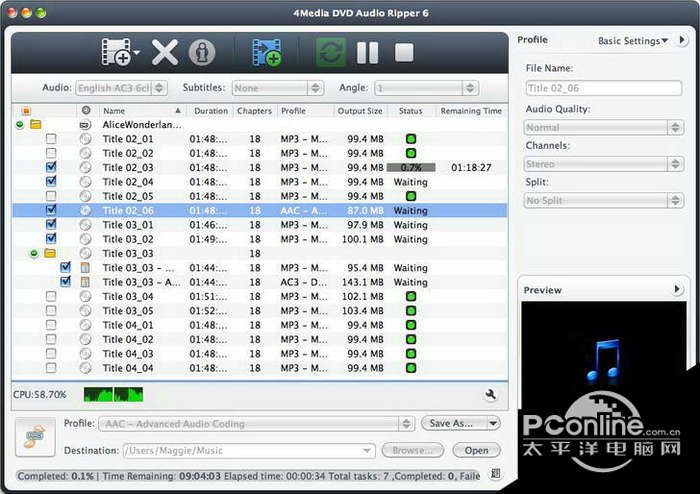Click the disc column header icon
700x494 pixels.
coord(86,110)
